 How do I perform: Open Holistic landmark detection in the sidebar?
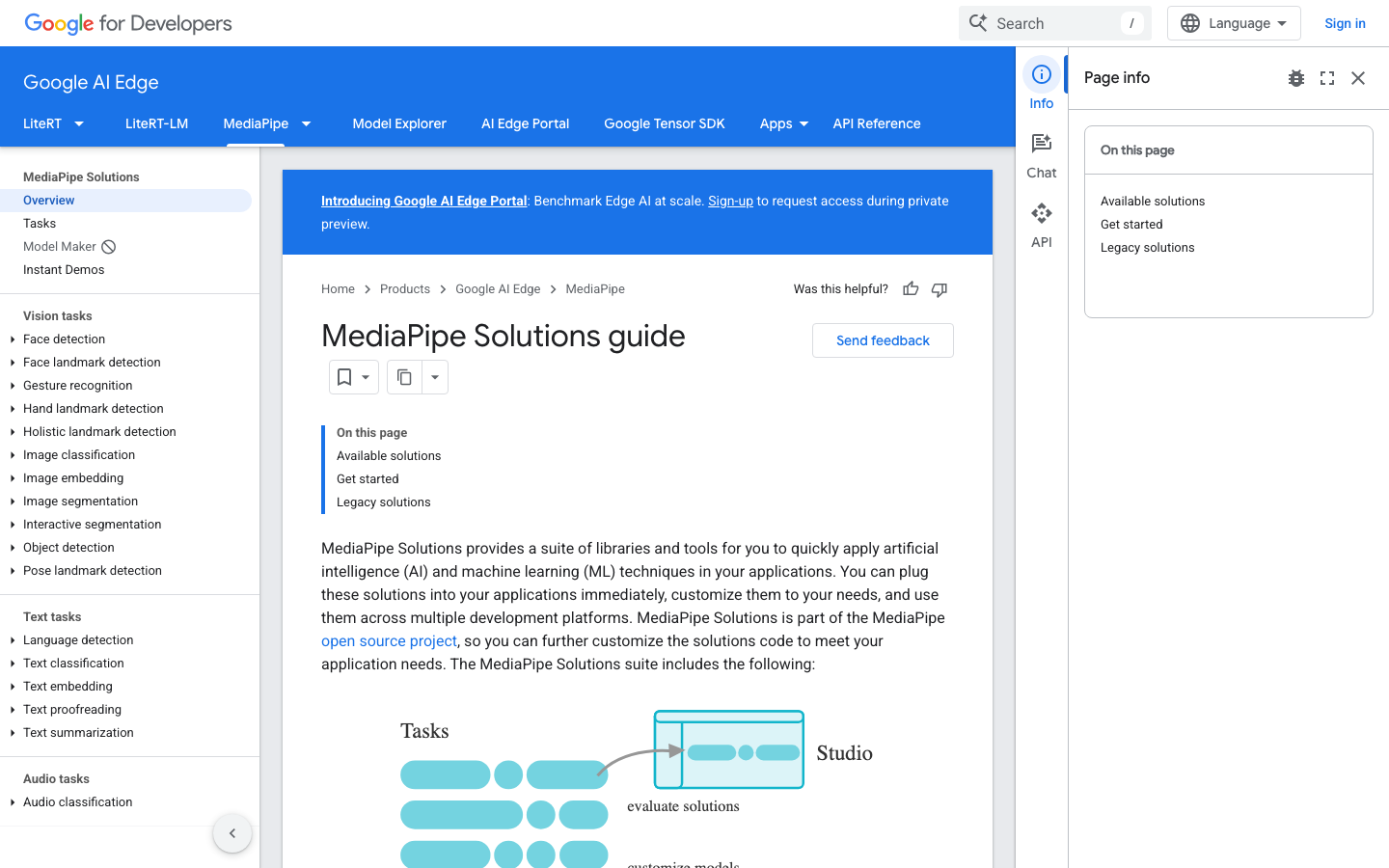point(99,432)
